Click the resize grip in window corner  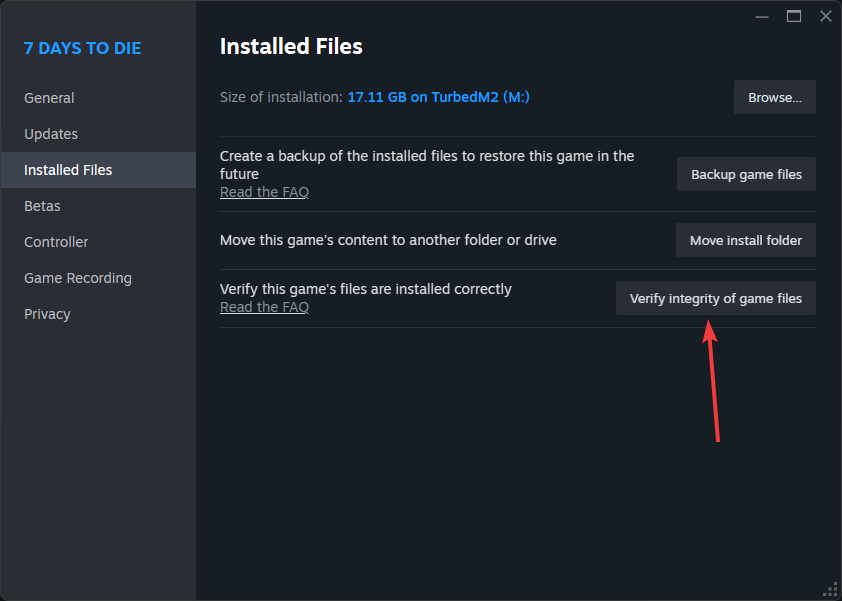pyautogui.click(x=830, y=589)
